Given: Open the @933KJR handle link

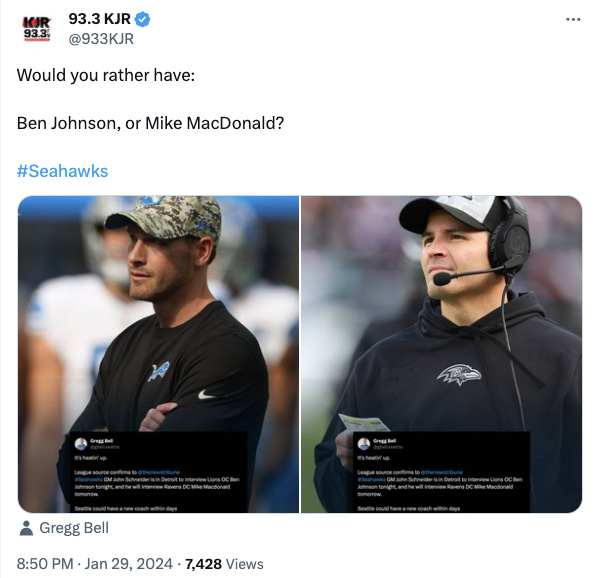Looking at the screenshot, I should tap(101, 39).
